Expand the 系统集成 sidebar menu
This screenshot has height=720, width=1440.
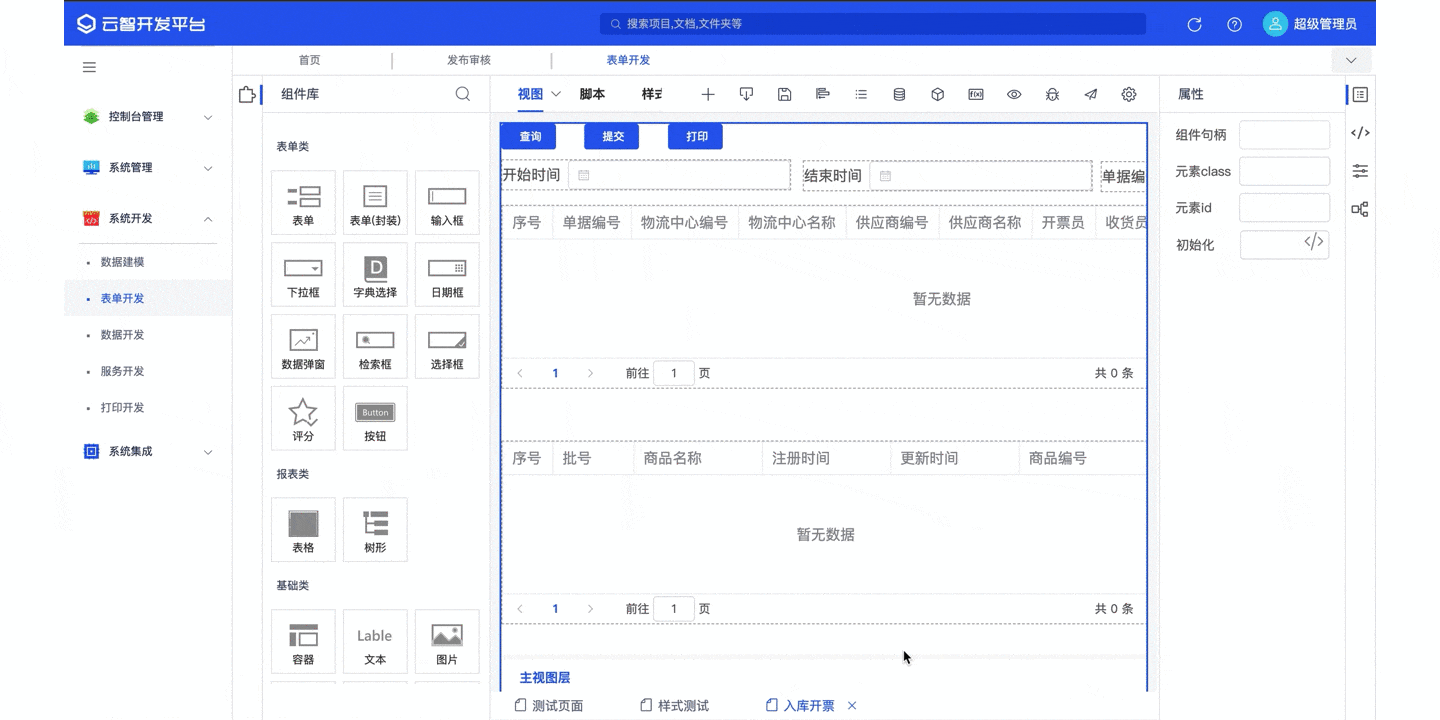(x=148, y=452)
